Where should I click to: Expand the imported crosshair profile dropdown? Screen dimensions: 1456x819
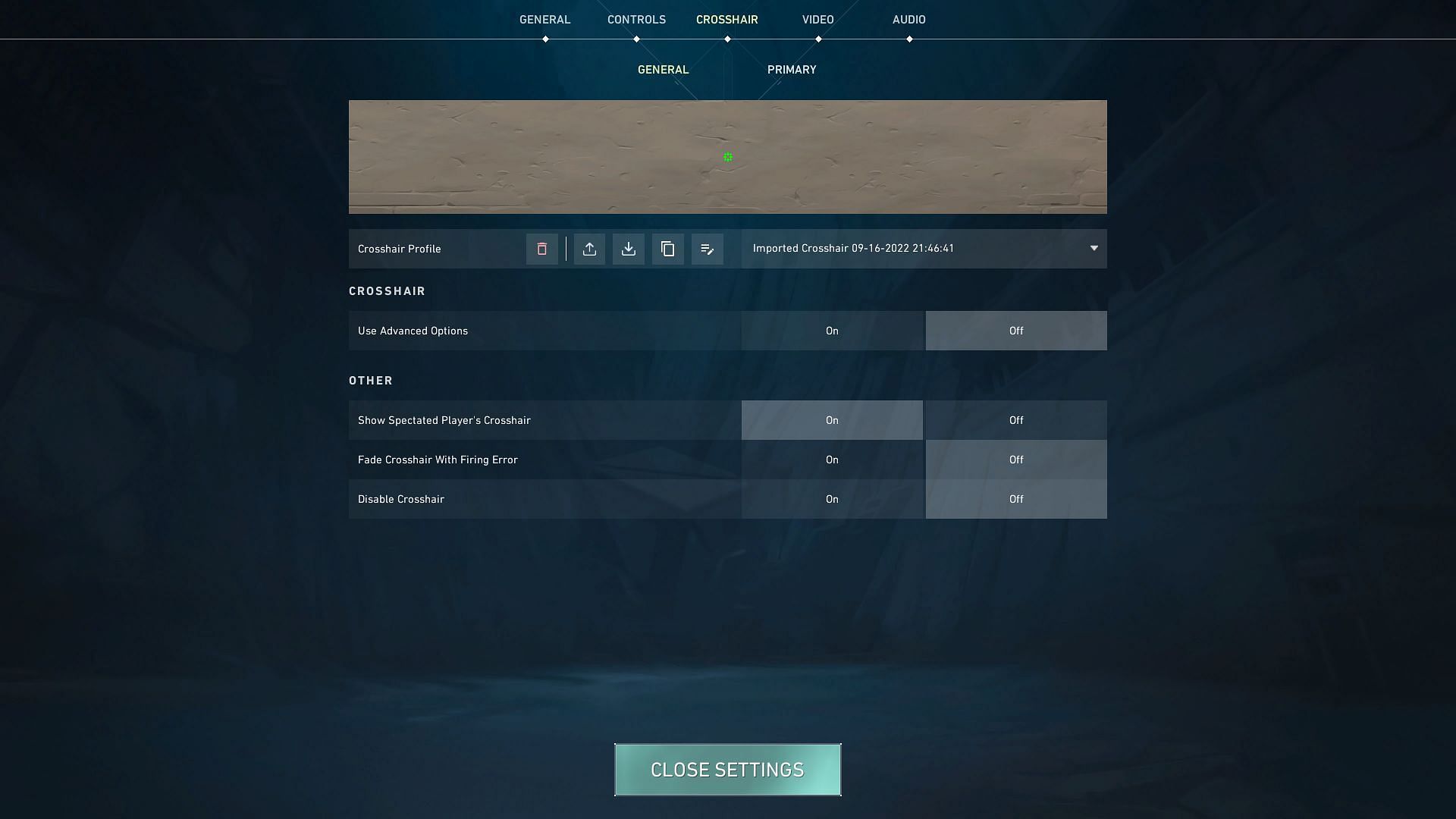click(x=1093, y=248)
